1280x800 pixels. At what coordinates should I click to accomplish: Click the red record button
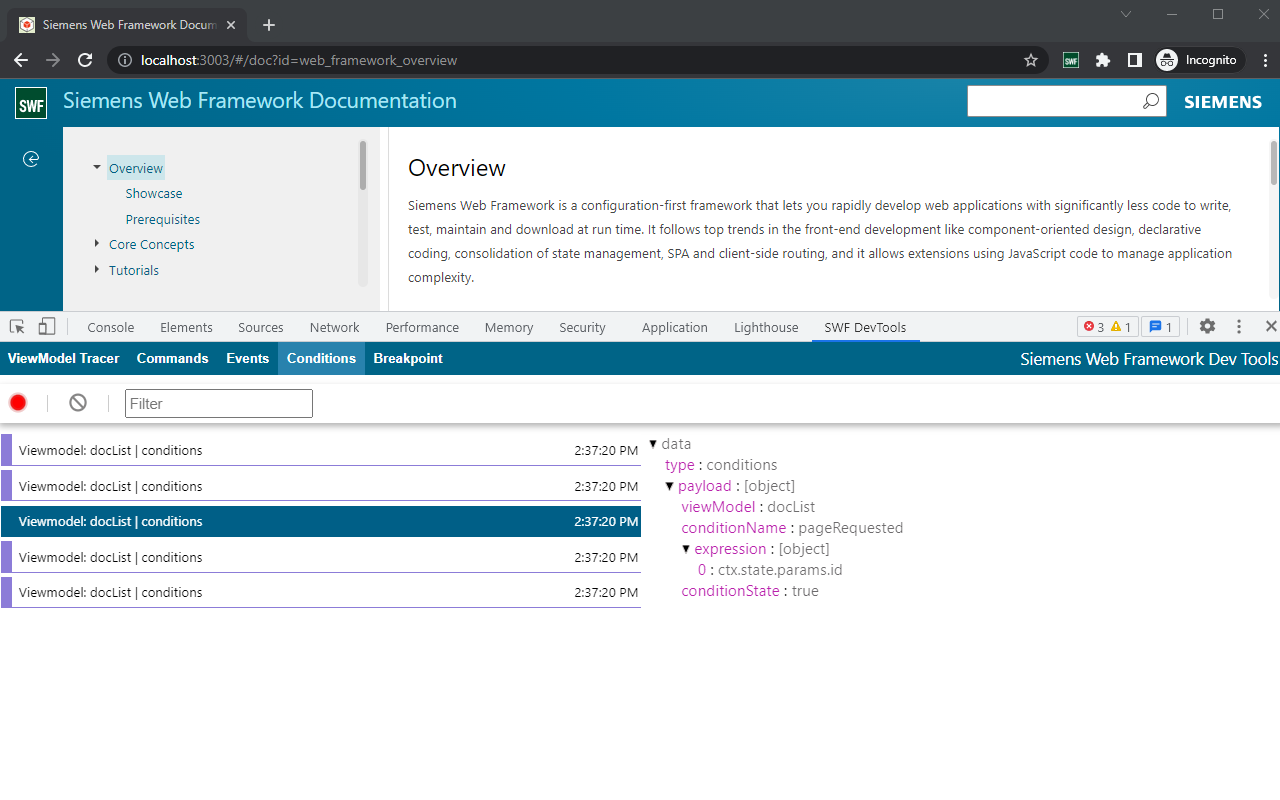tap(18, 403)
